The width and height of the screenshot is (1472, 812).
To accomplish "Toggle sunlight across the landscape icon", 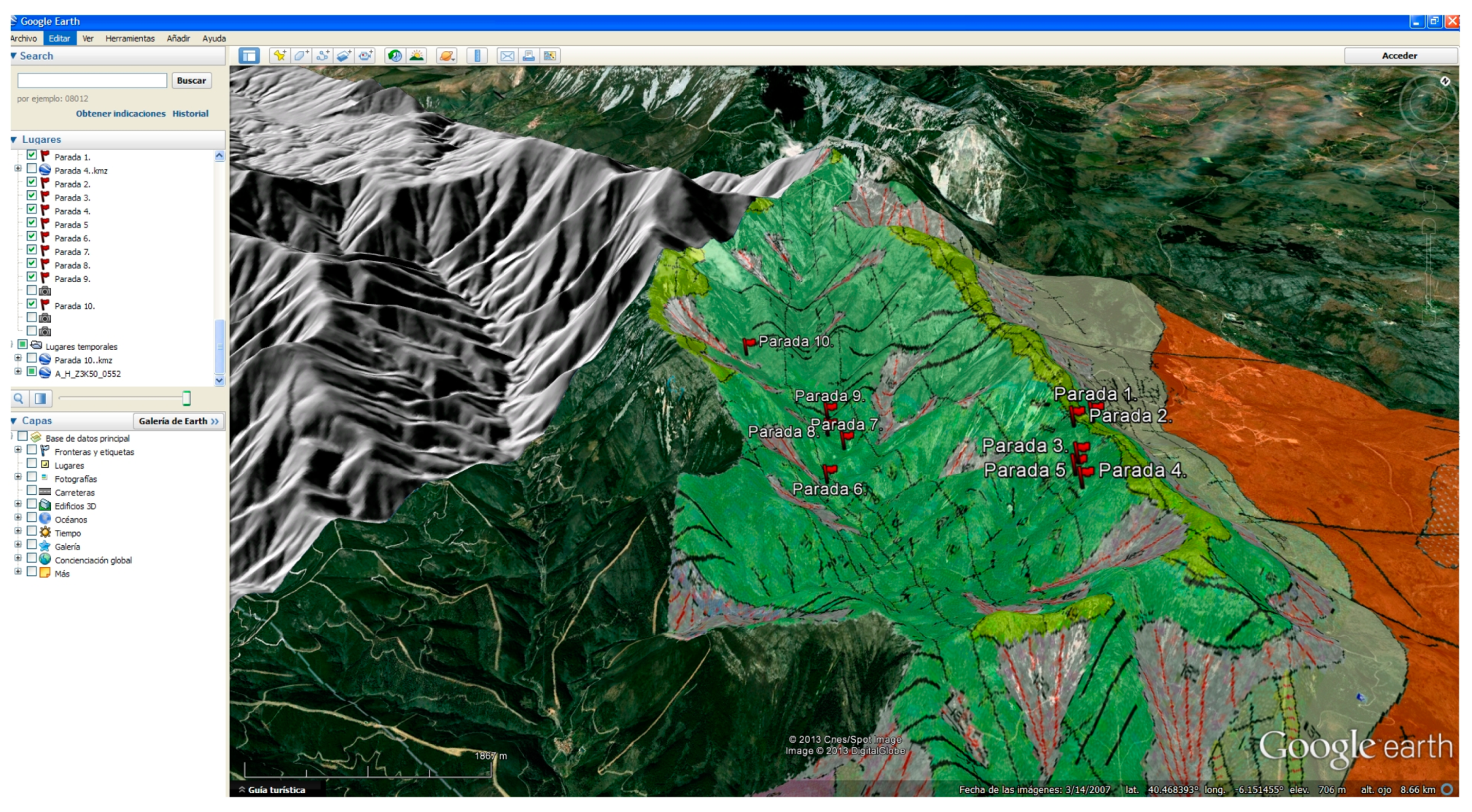I will [x=416, y=56].
